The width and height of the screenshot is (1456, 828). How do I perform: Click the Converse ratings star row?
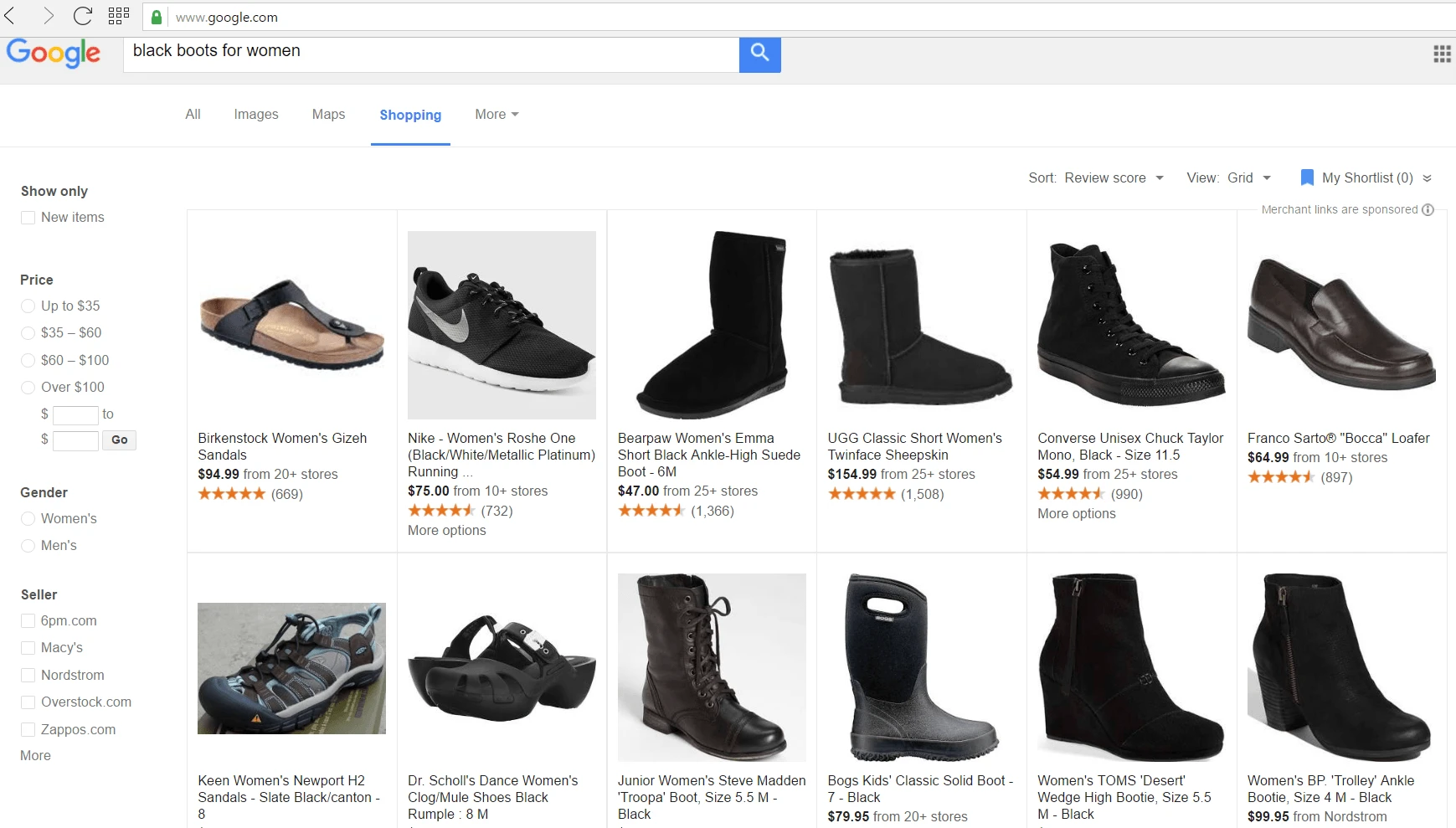coord(1072,494)
